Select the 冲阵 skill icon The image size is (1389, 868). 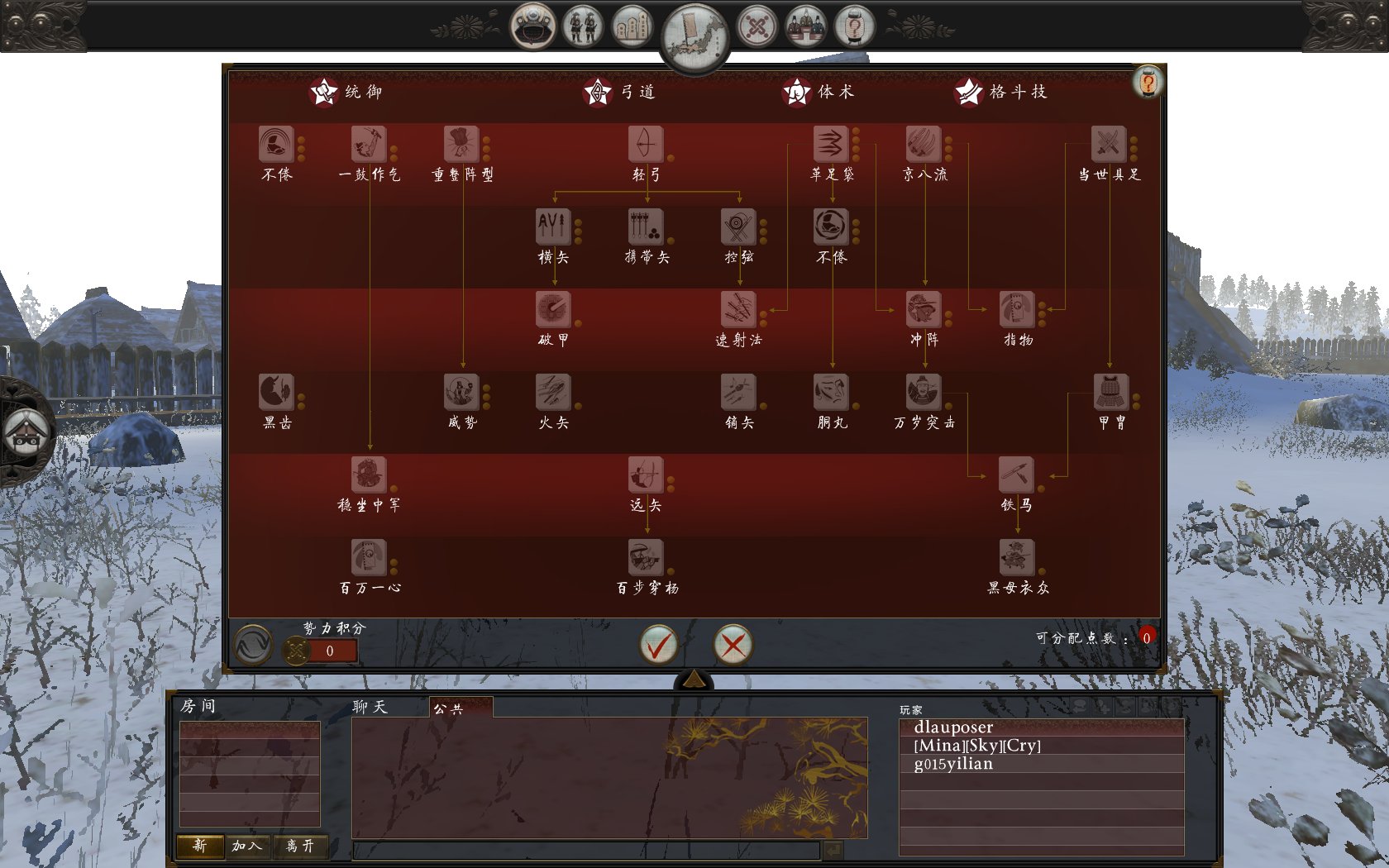click(x=923, y=310)
